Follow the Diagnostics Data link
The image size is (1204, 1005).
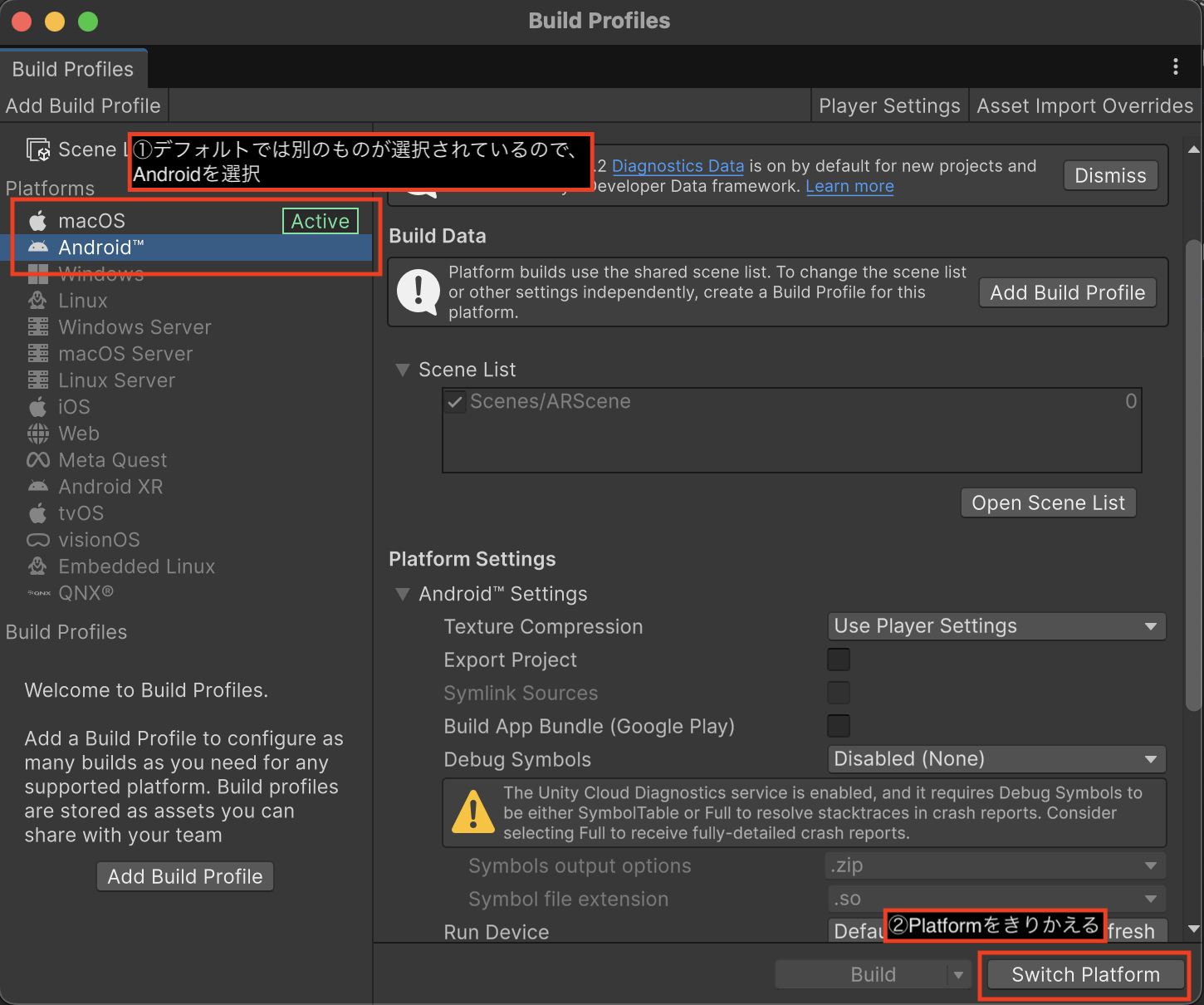678,166
